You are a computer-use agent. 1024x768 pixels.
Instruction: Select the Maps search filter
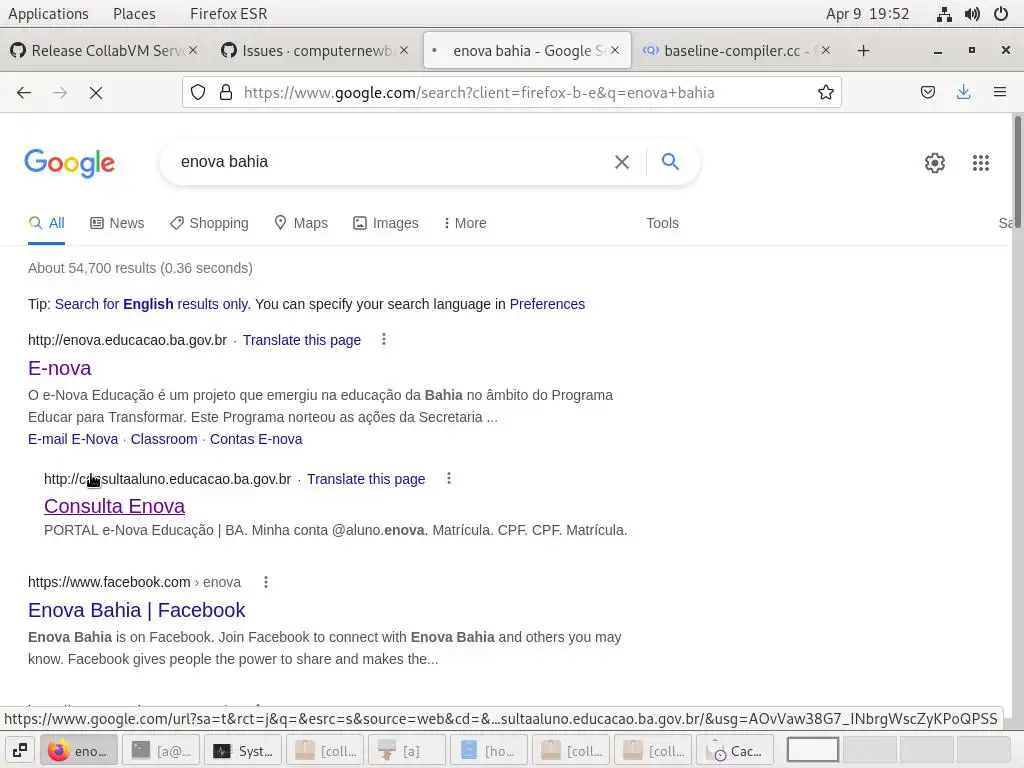tap(301, 223)
